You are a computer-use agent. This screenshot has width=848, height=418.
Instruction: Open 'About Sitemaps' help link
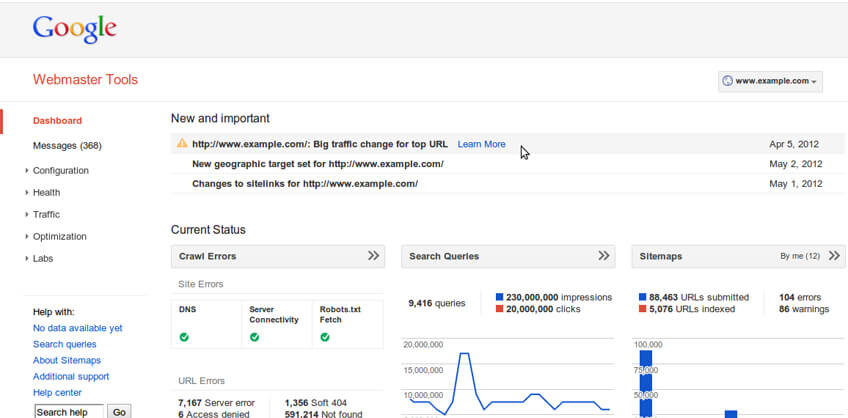[67, 360]
